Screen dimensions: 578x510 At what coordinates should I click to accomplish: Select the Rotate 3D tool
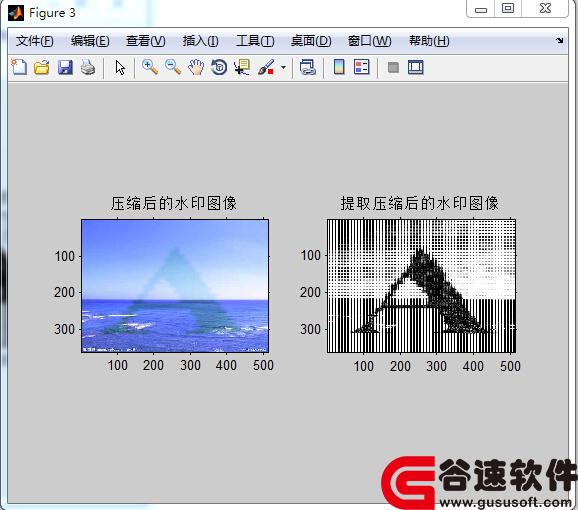click(219, 67)
